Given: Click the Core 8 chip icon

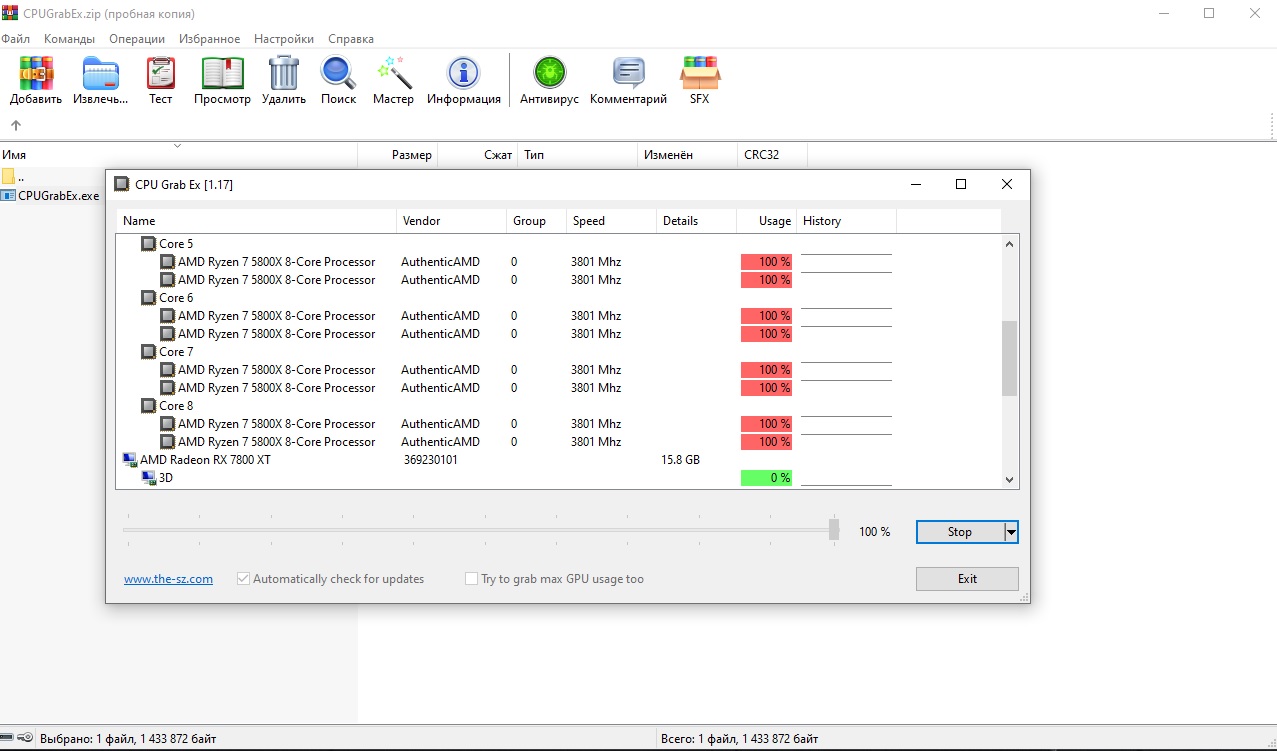Looking at the screenshot, I should 148,406.
